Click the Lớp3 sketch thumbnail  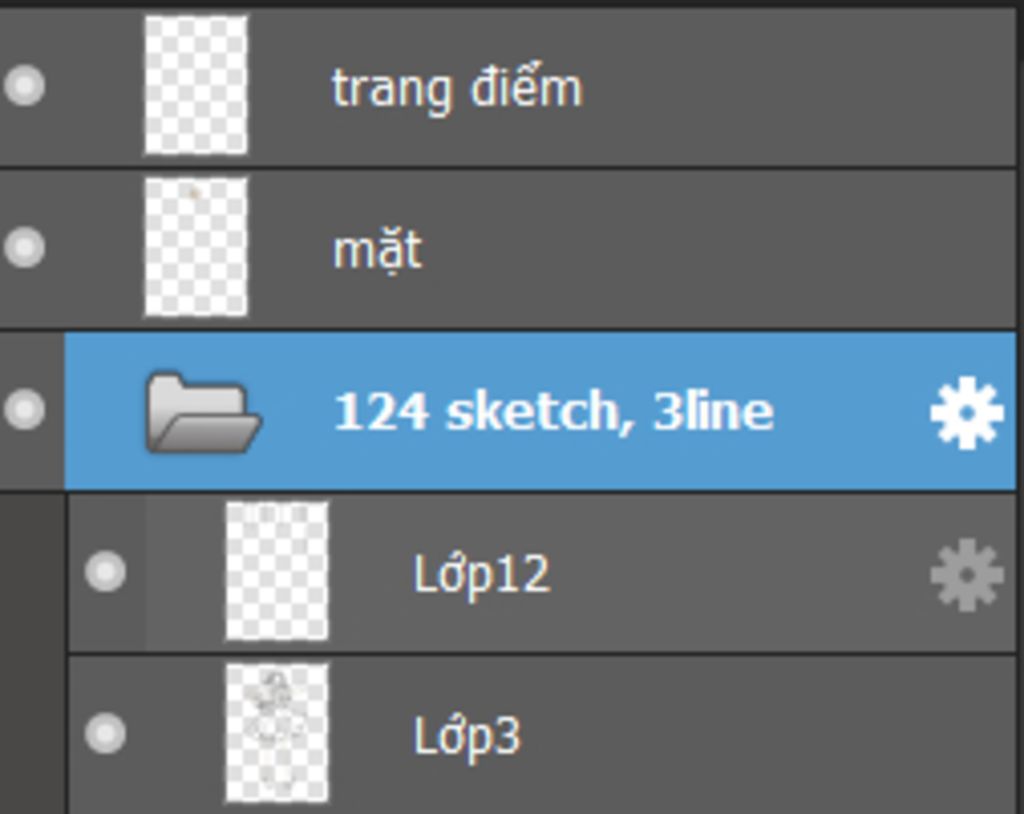(x=277, y=733)
